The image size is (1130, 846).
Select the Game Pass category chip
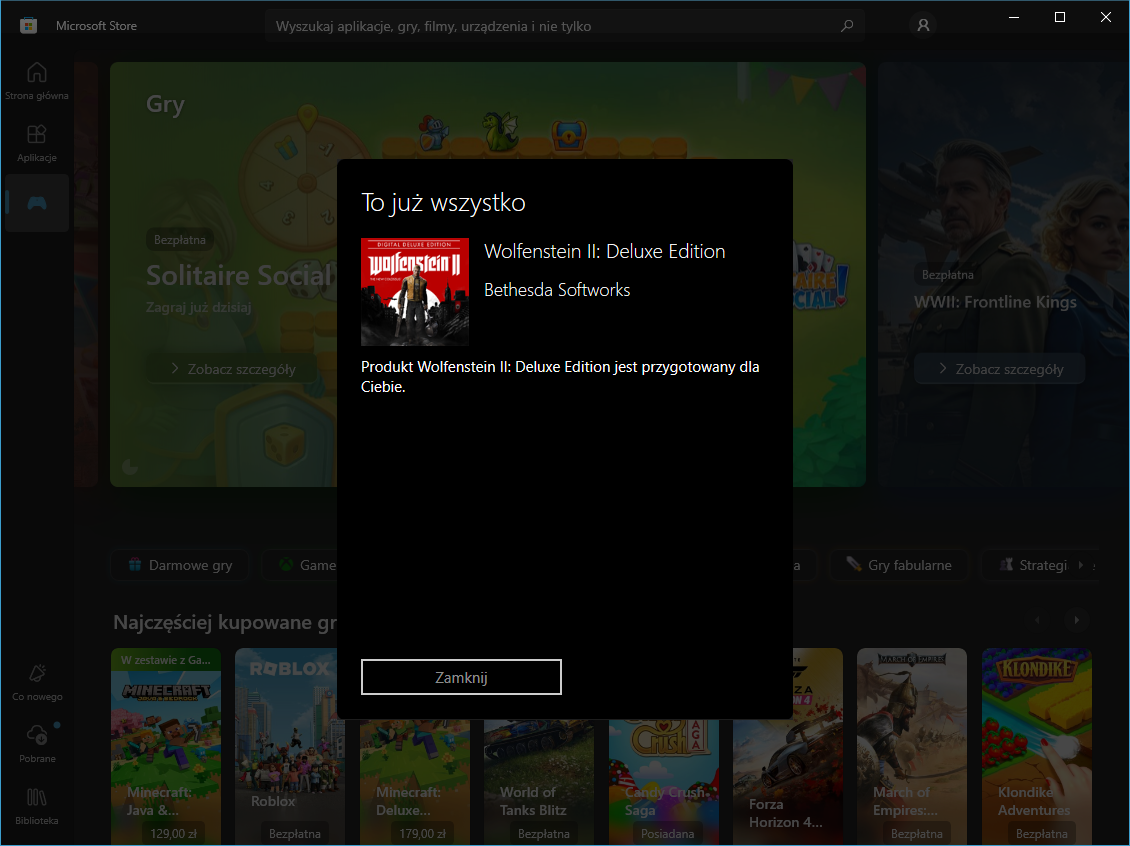tap(301, 565)
